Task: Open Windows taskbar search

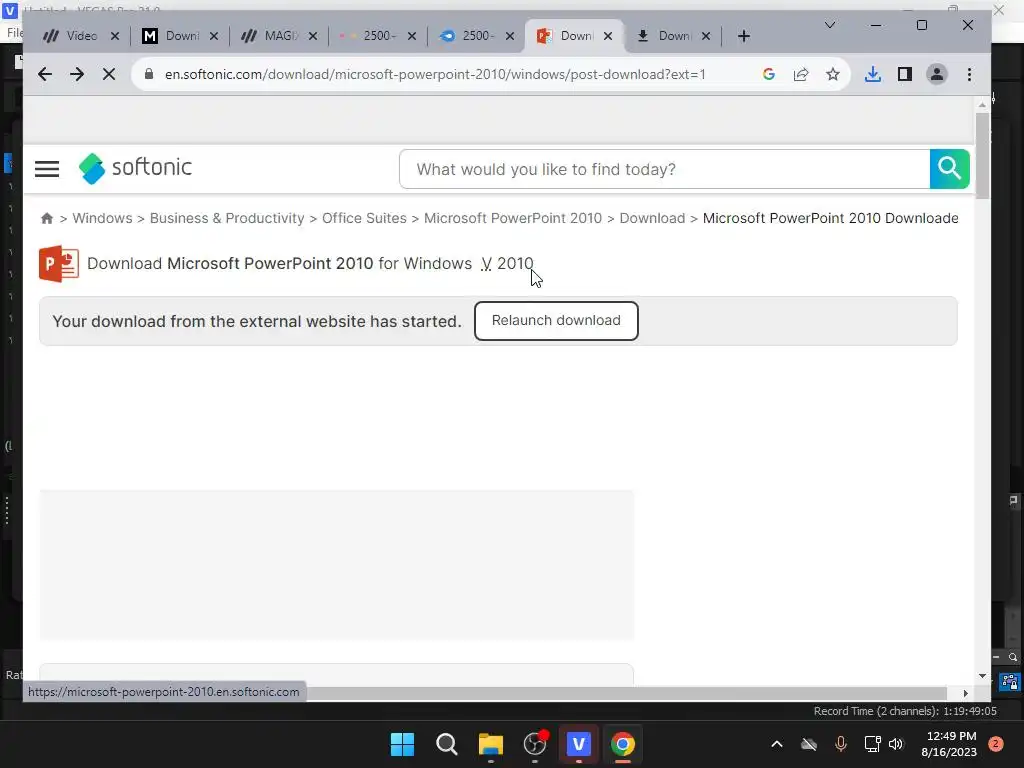Action: click(x=447, y=744)
